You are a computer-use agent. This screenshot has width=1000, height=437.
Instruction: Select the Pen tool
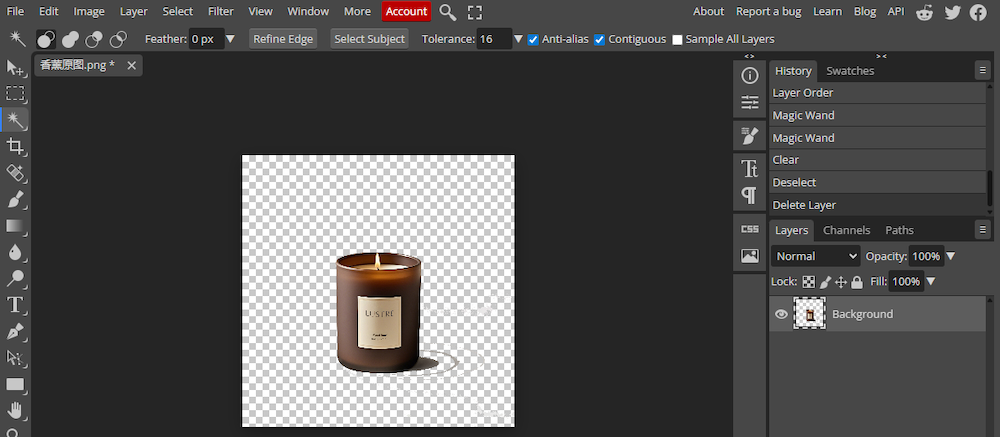tap(15, 331)
